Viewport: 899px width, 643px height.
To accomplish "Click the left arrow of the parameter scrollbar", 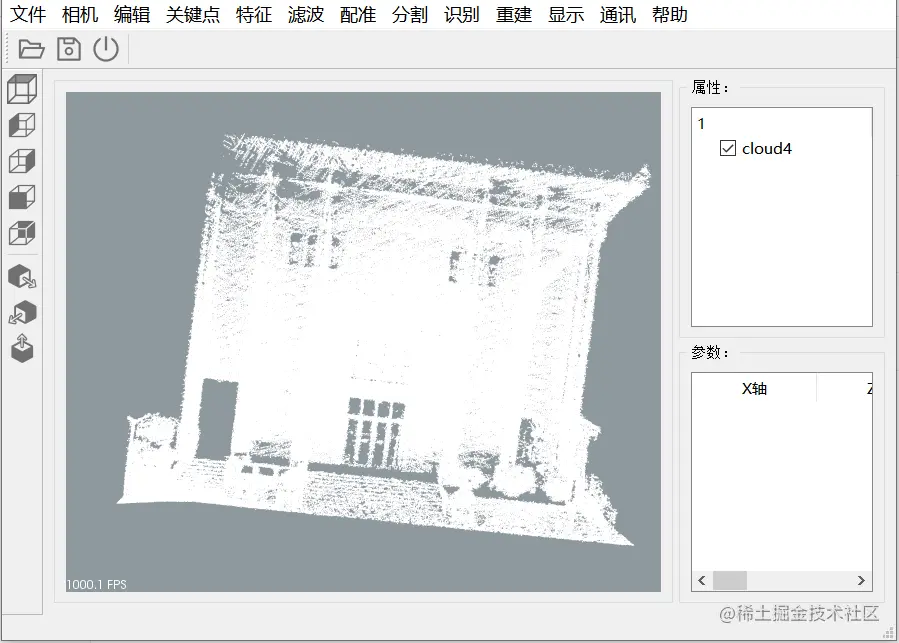I will 702,580.
